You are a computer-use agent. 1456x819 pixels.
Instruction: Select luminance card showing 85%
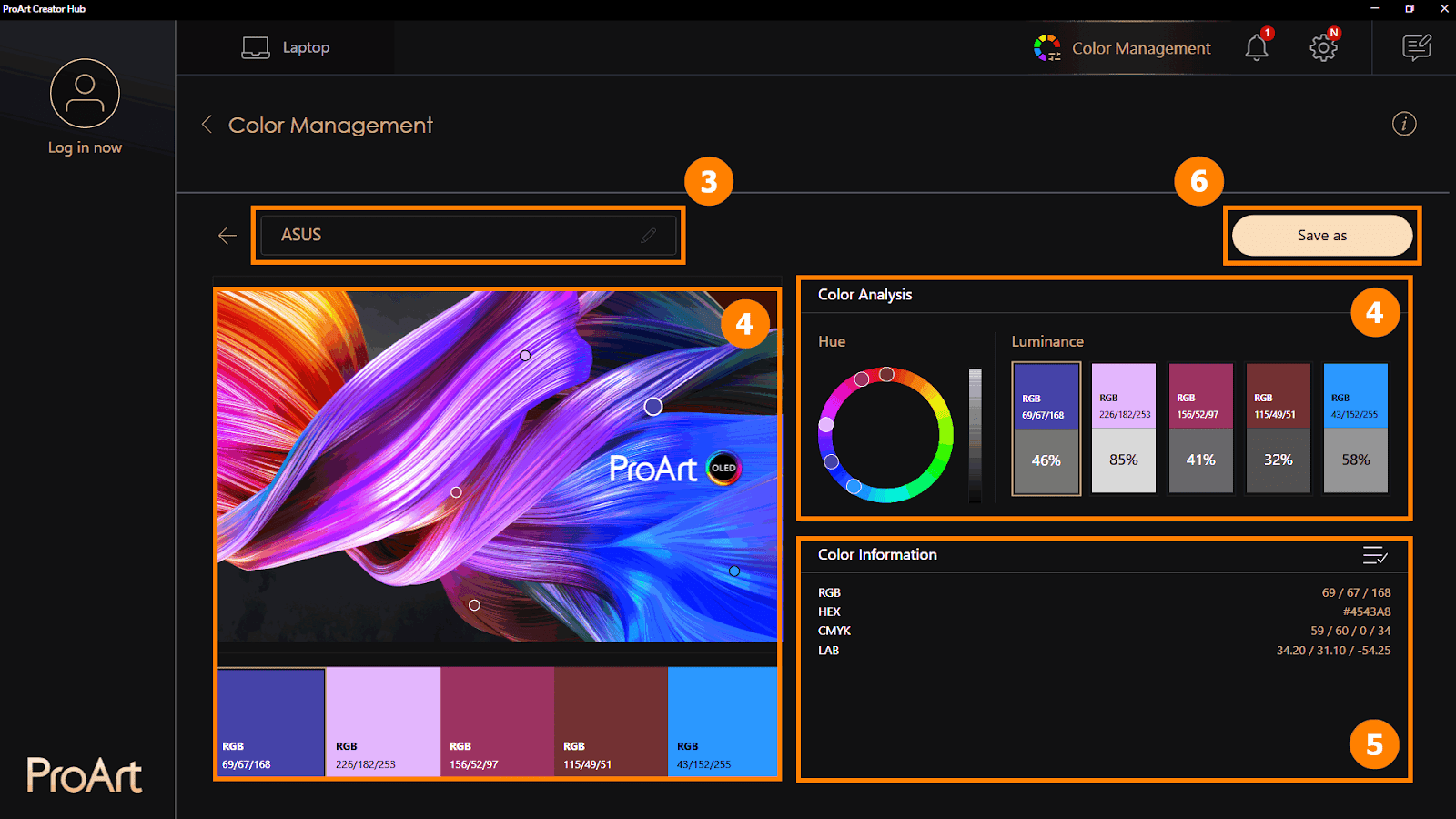(1124, 429)
